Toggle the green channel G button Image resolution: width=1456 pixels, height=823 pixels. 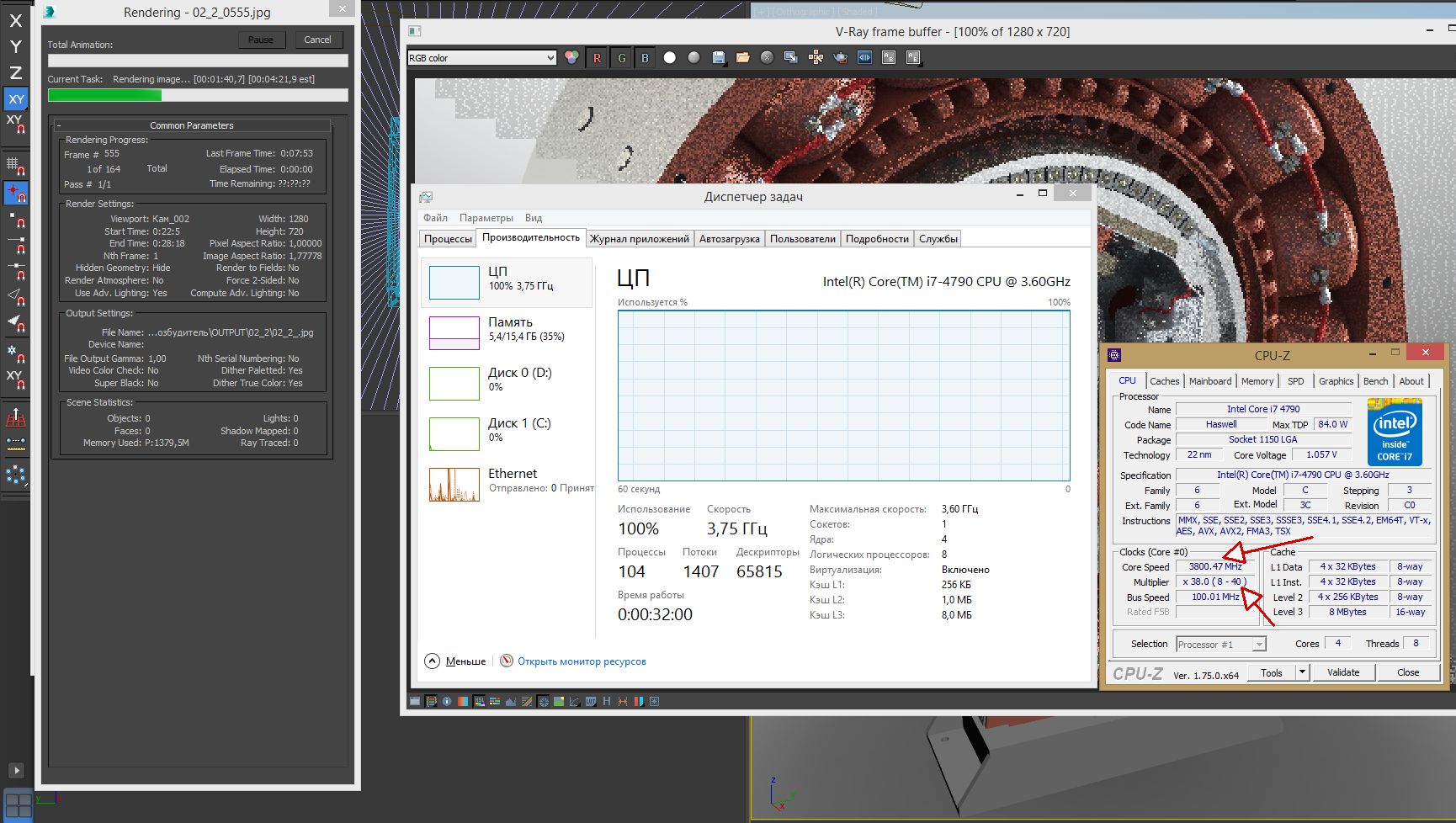click(621, 58)
